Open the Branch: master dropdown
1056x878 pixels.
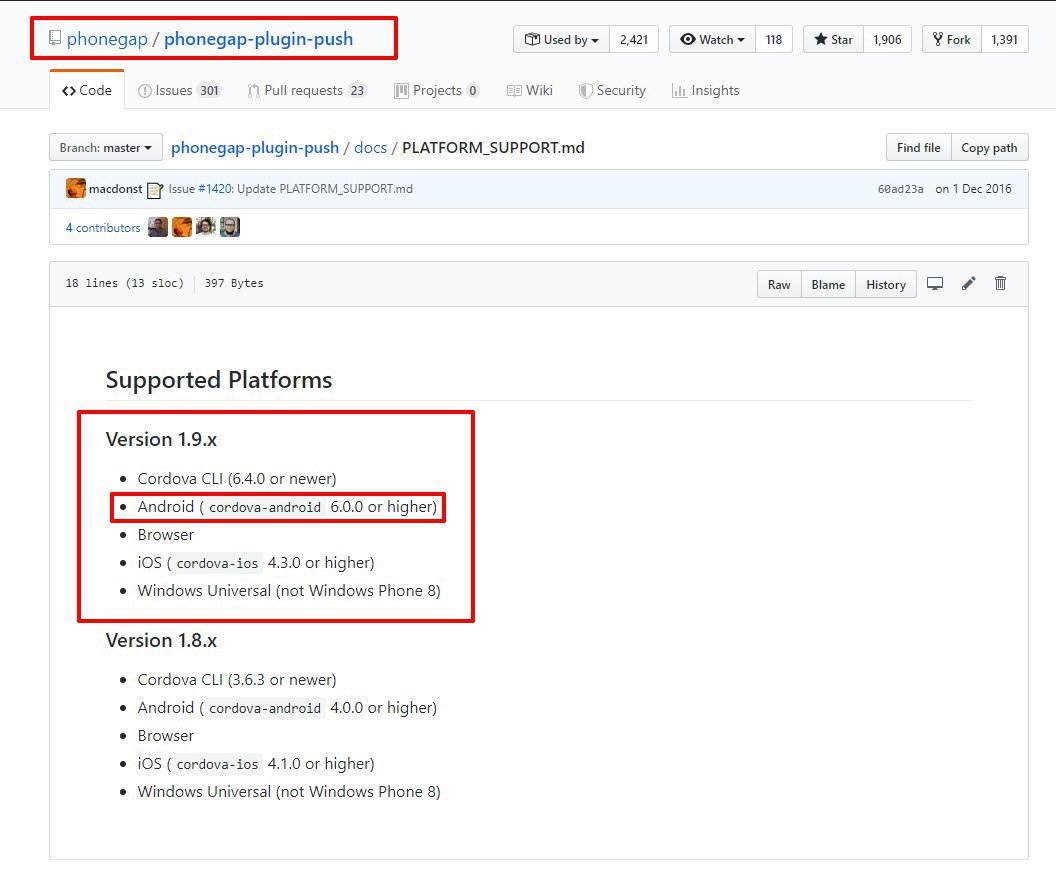pos(106,147)
